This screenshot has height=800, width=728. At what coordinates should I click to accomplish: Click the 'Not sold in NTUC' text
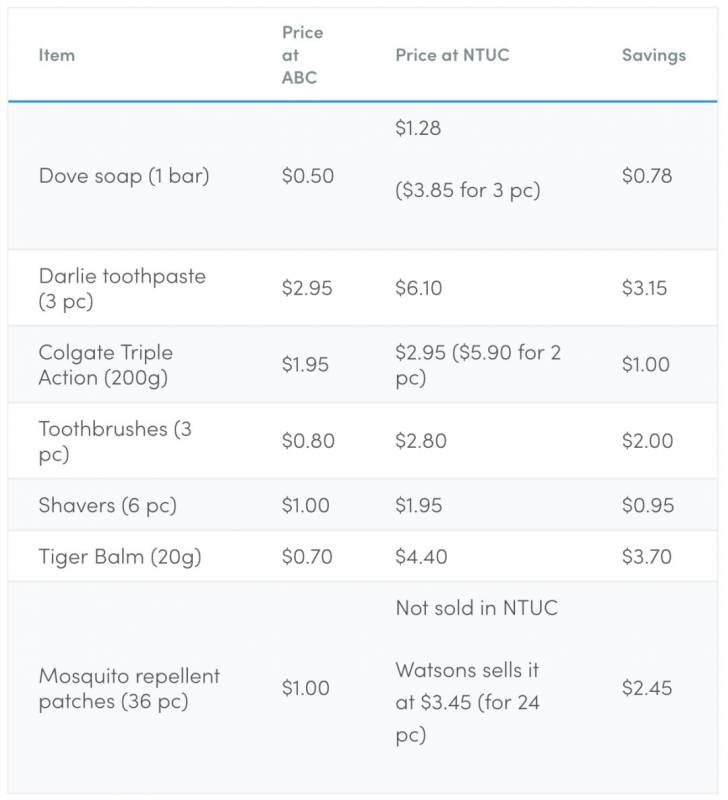tap(476, 608)
